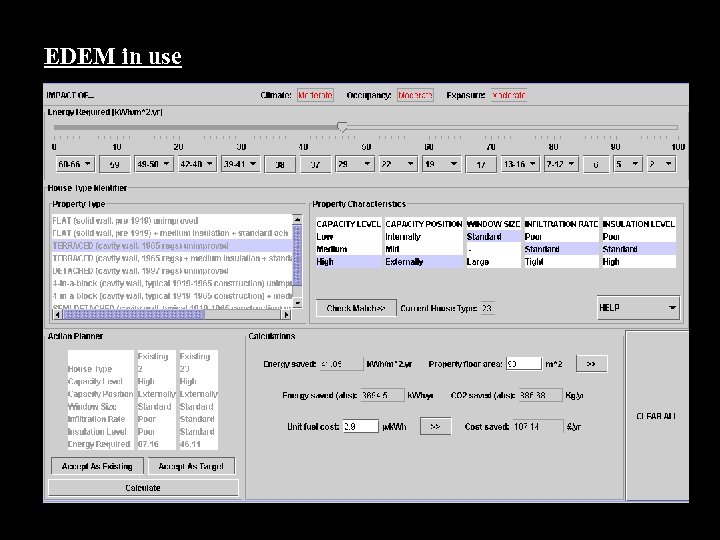Click the property list scroll right arrow
Image resolution: width=720 pixels, height=540 pixels.
click(x=286, y=315)
